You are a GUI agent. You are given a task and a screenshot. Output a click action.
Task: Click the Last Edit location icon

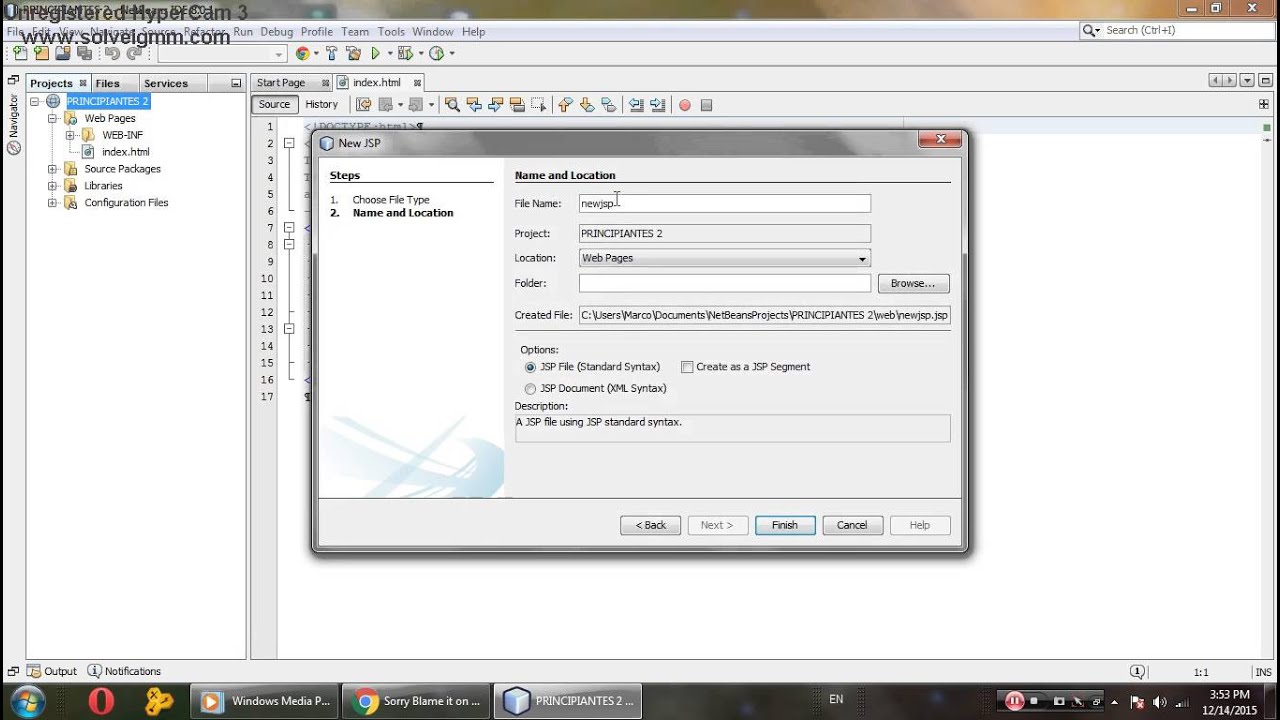point(363,104)
